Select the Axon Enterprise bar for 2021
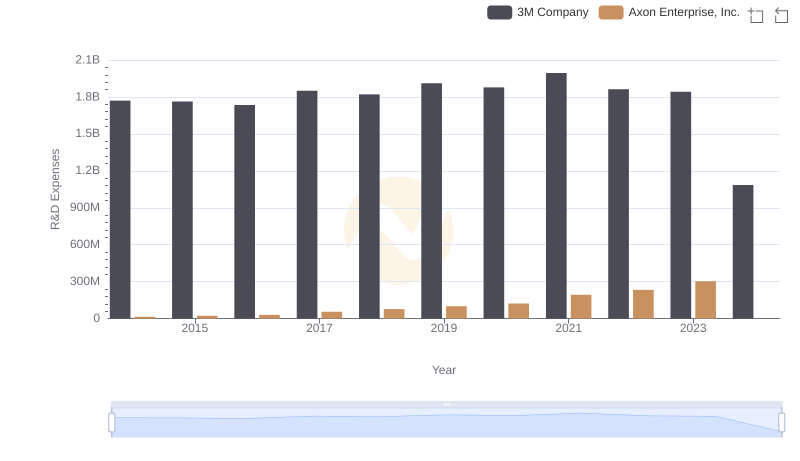Screen dimensions: 800x461 tap(581, 306)
